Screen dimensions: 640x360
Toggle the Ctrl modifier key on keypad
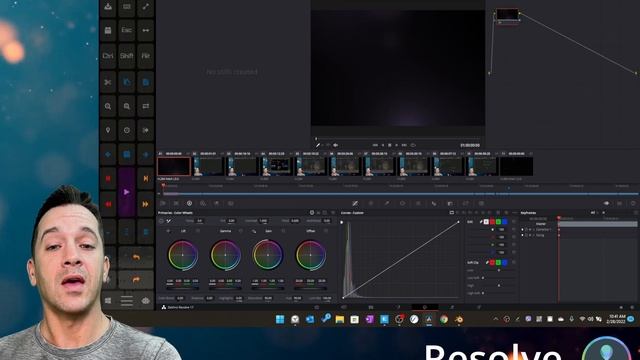coord(108,56)
